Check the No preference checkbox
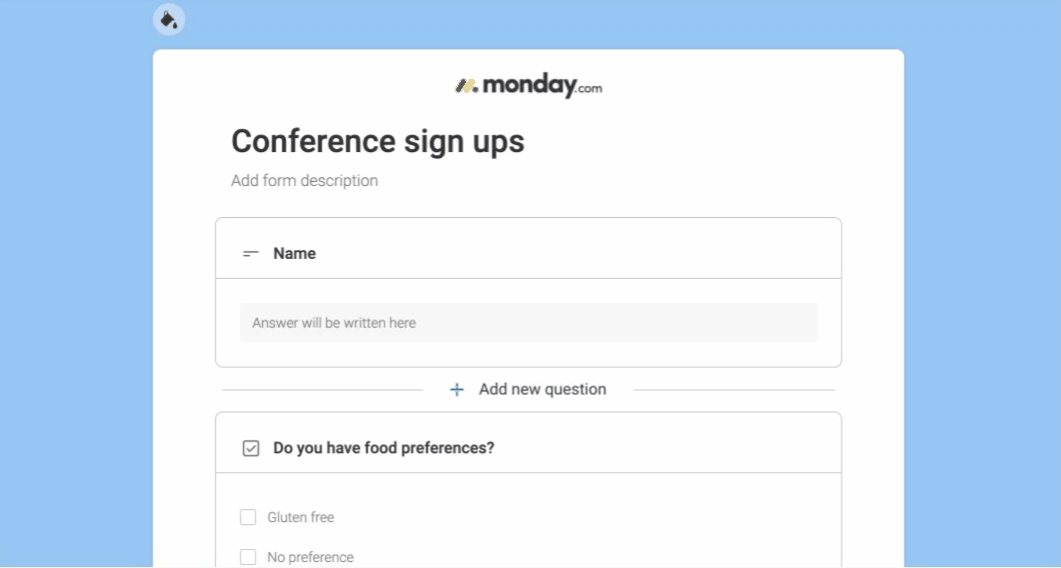This screenshot has width=1061, height=568. (248, 557)
